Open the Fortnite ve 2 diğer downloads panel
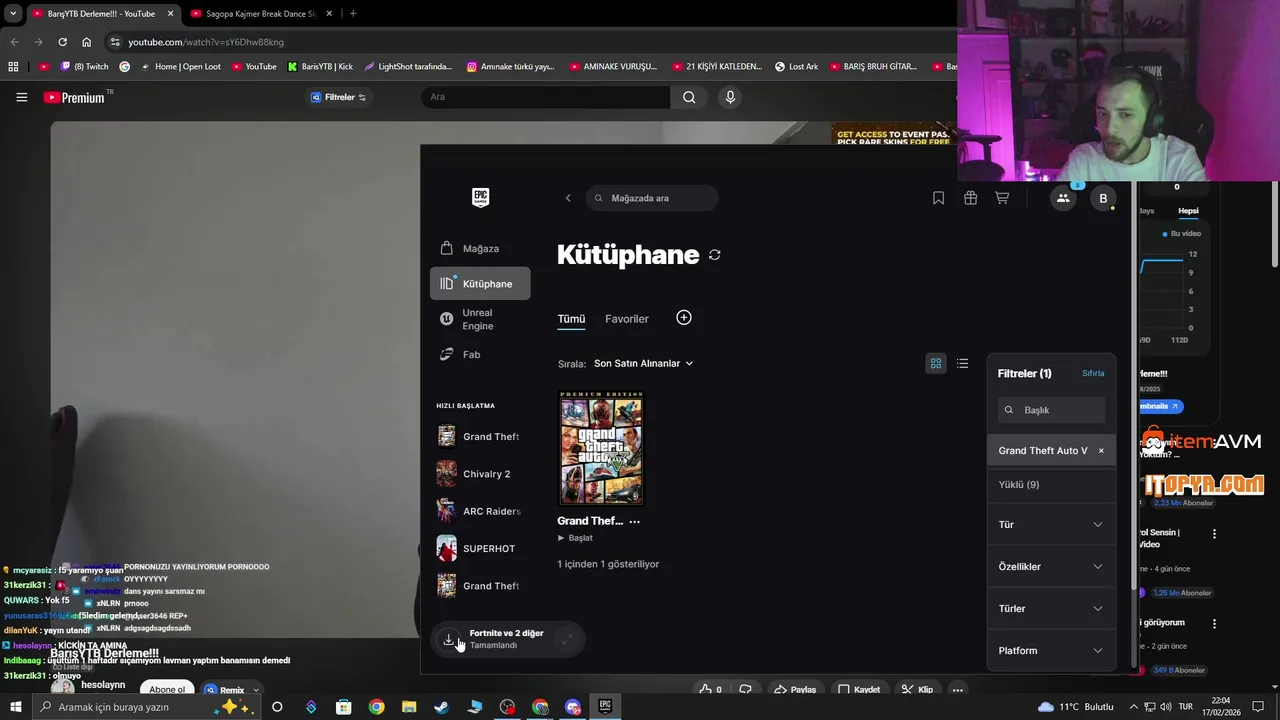 pyautogui.click(x=507, y=639)
